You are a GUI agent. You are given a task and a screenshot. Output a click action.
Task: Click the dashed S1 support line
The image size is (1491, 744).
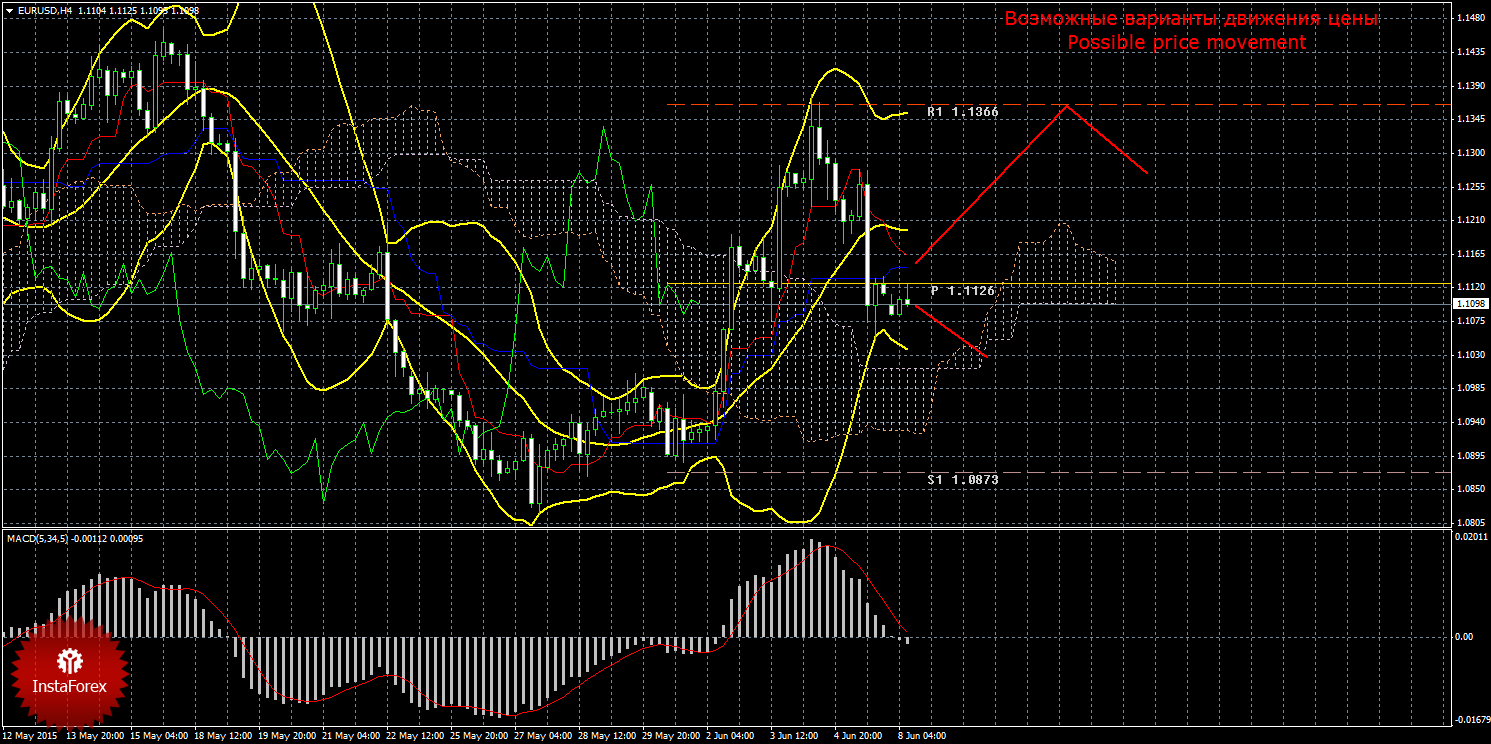(1058, 472)
